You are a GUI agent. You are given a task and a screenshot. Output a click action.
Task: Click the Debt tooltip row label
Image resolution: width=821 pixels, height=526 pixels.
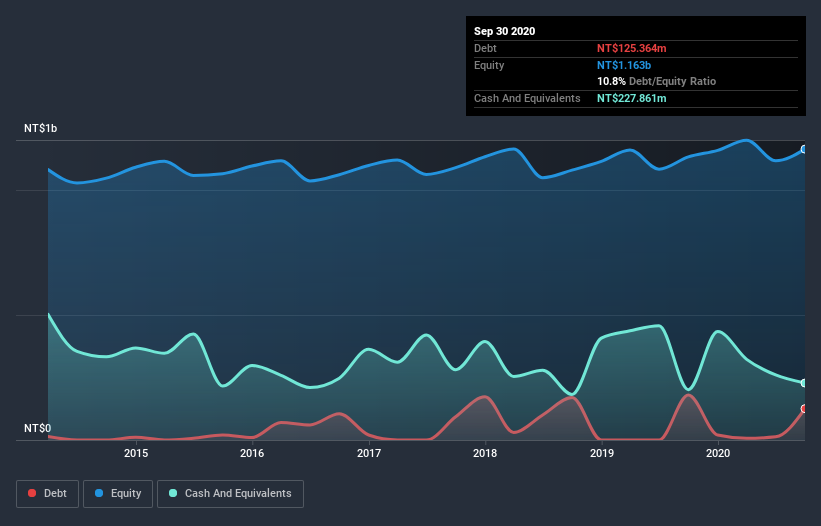click(485, 48)
